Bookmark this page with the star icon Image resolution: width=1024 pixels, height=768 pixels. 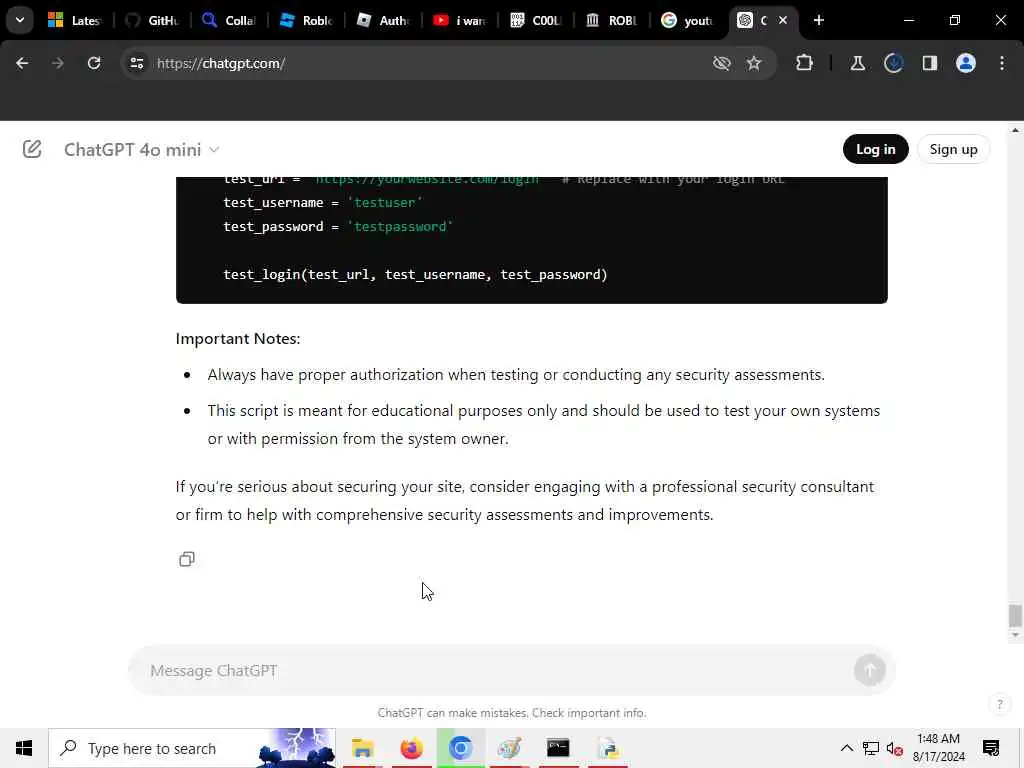[x=754, y=63]
